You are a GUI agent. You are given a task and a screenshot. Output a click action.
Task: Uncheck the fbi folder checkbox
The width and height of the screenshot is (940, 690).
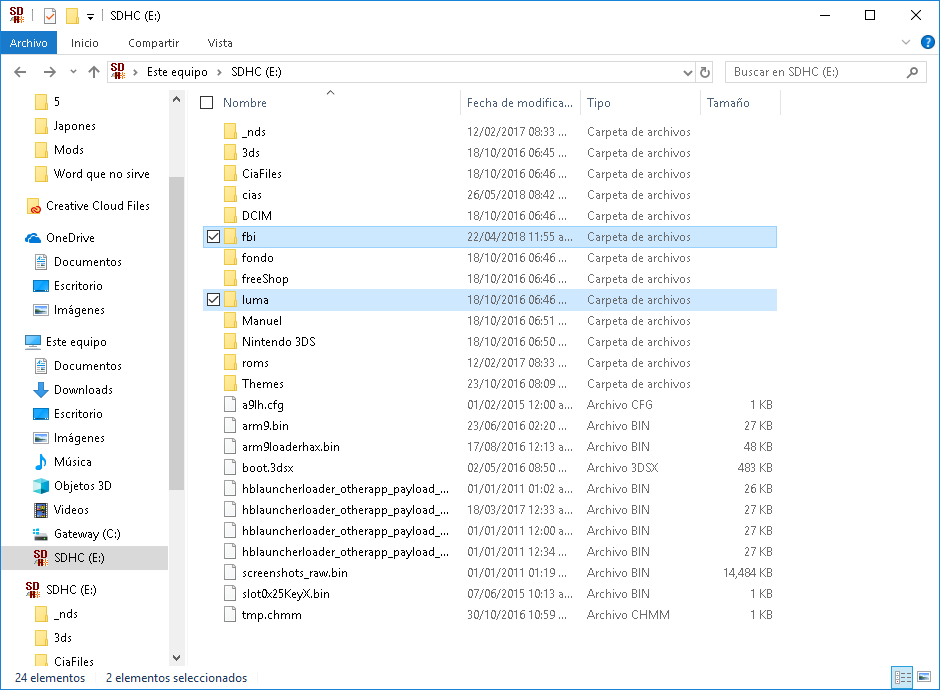(x=213, y=237)
